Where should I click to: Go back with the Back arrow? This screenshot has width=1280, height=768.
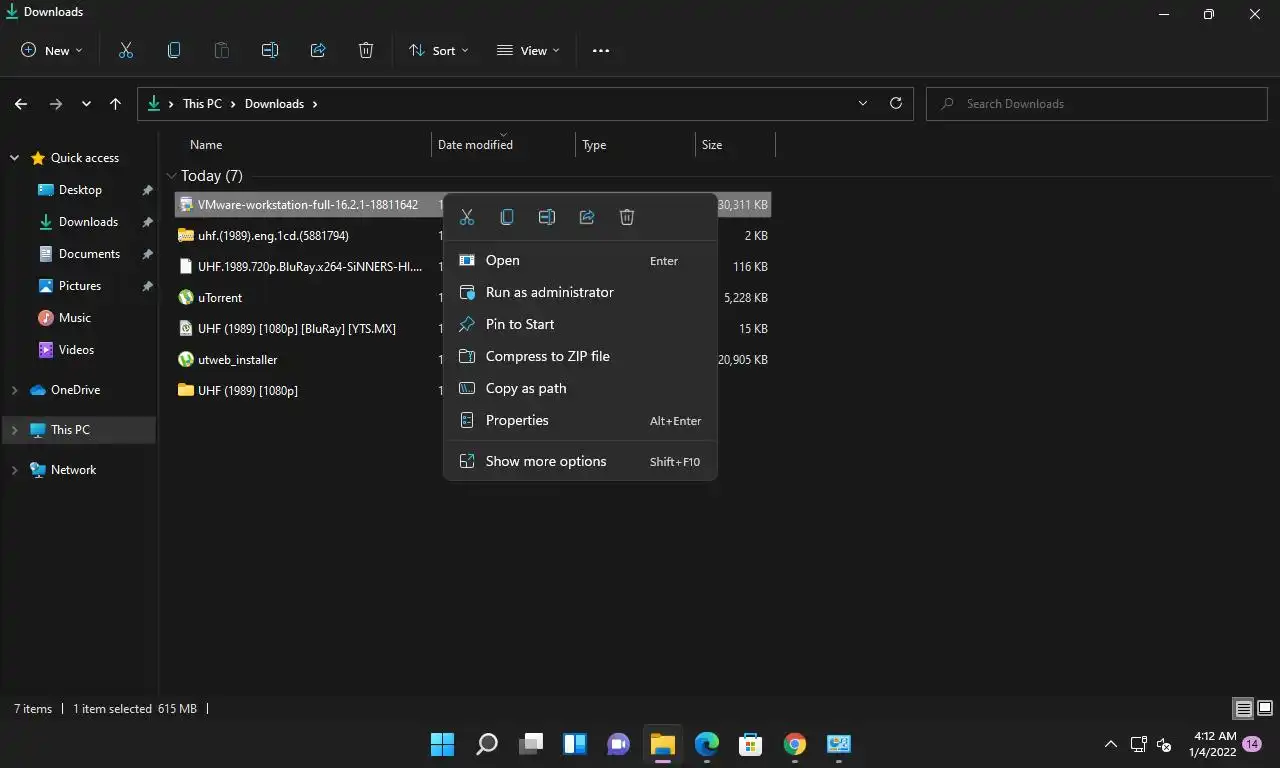pyautogui.click(x=21, y=104)
